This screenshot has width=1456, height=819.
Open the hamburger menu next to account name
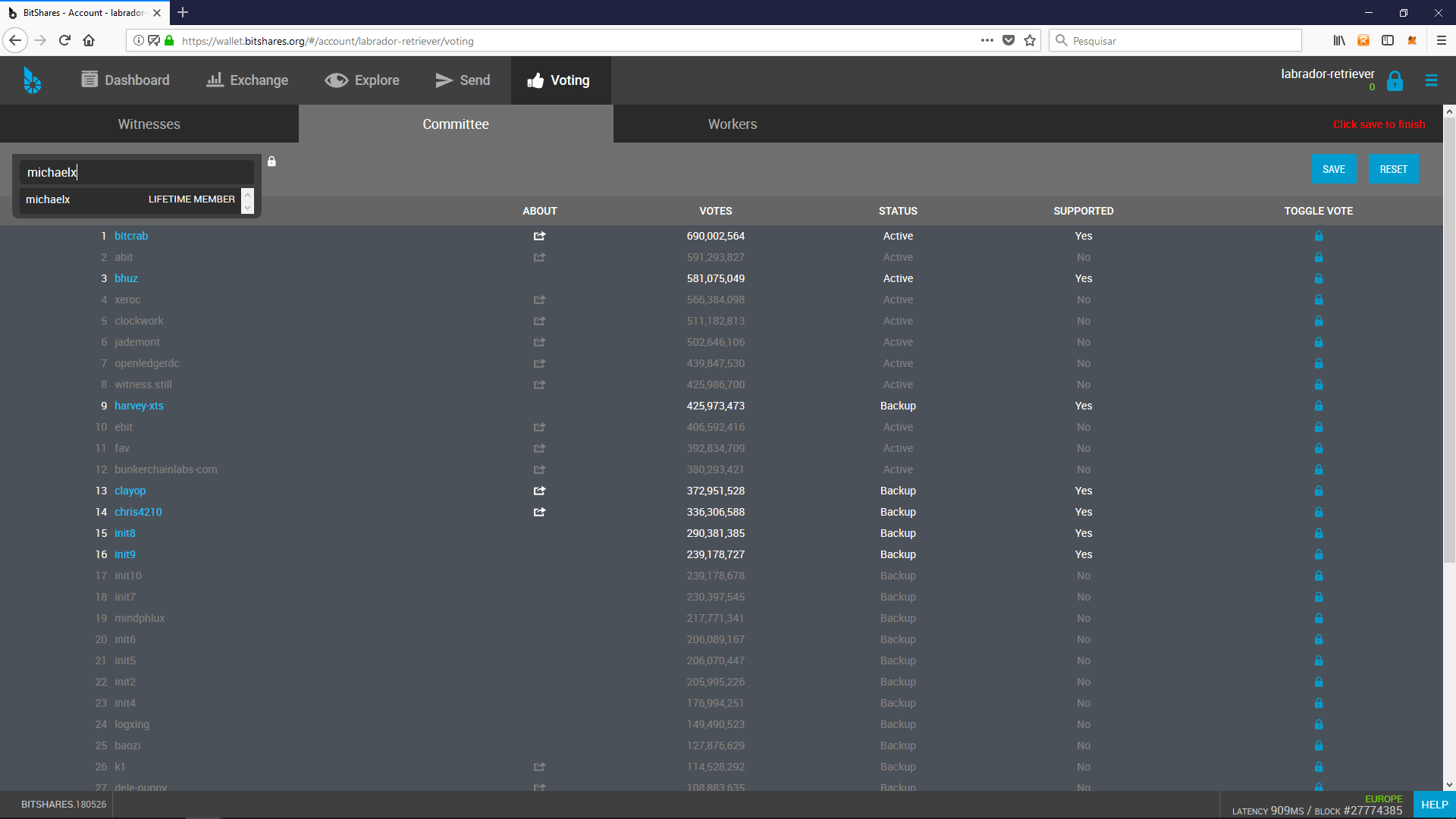click(1431, 80)
